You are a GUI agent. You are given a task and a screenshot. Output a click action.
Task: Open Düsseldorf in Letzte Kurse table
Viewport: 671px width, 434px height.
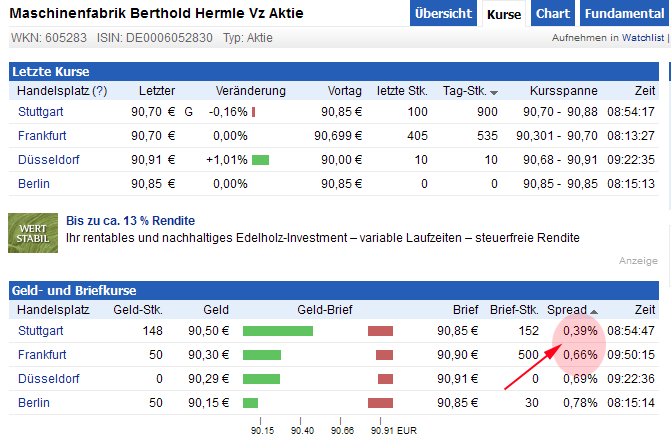click(x=49, y=160)
